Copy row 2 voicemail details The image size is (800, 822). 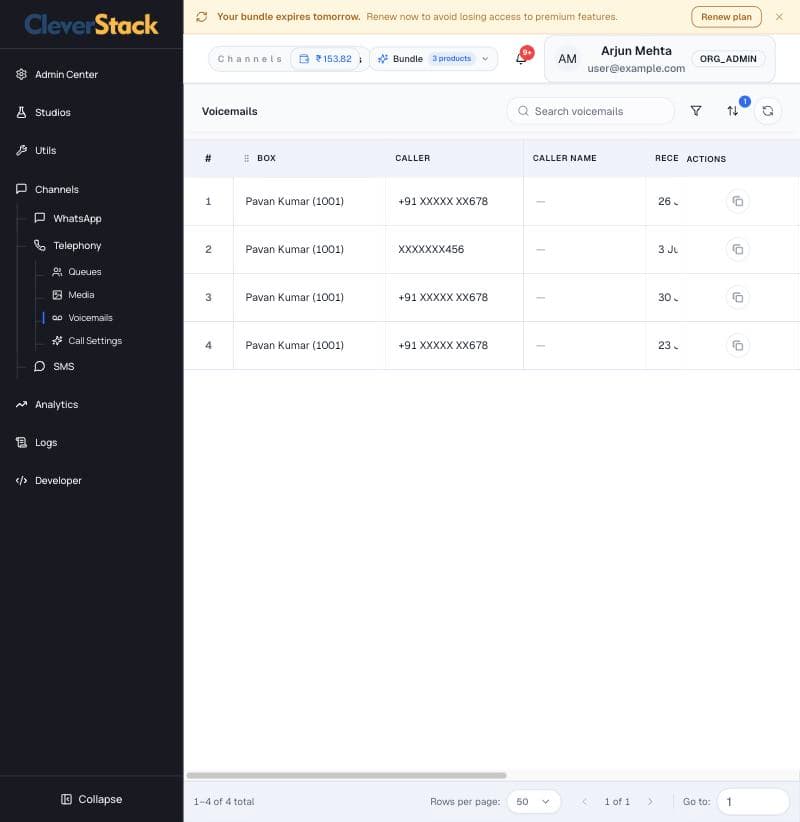click(x=738, y=250)
